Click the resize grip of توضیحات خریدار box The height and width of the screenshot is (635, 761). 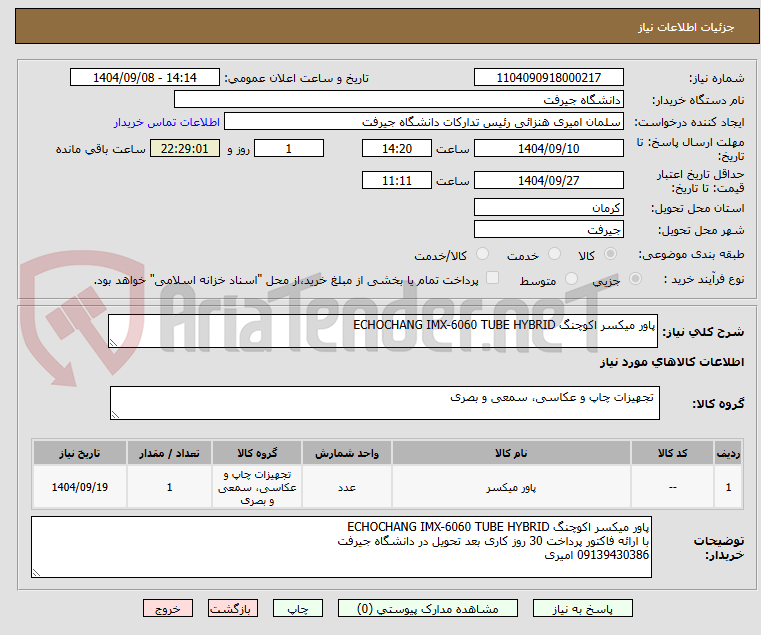[x=36, y=573]
